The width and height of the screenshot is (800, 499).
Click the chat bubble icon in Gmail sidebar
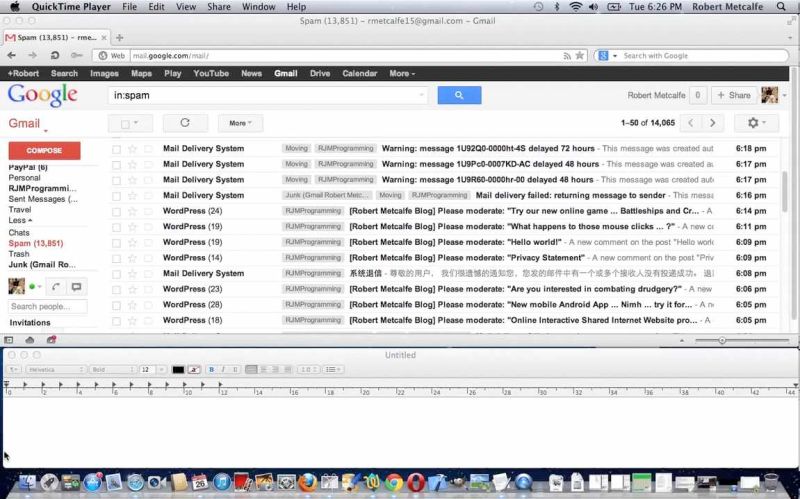(77, 287)
